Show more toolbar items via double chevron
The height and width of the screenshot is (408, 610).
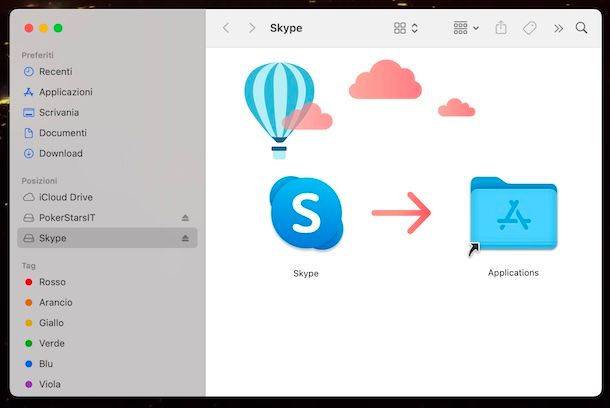click(x=558, y=28)
